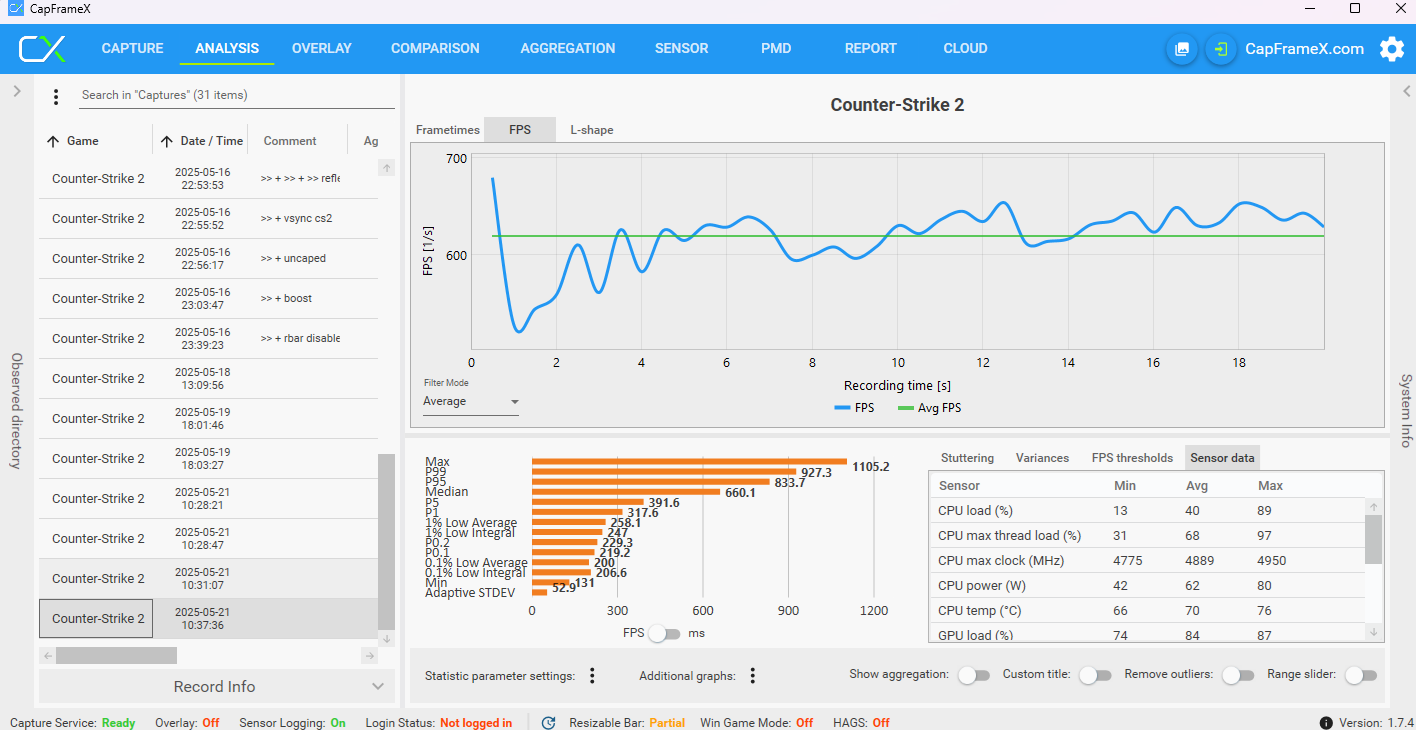The height and width of the screenshot is (730, 1416).
Task: Open the CapFrameX.com link
Action: pos(1304,49)
